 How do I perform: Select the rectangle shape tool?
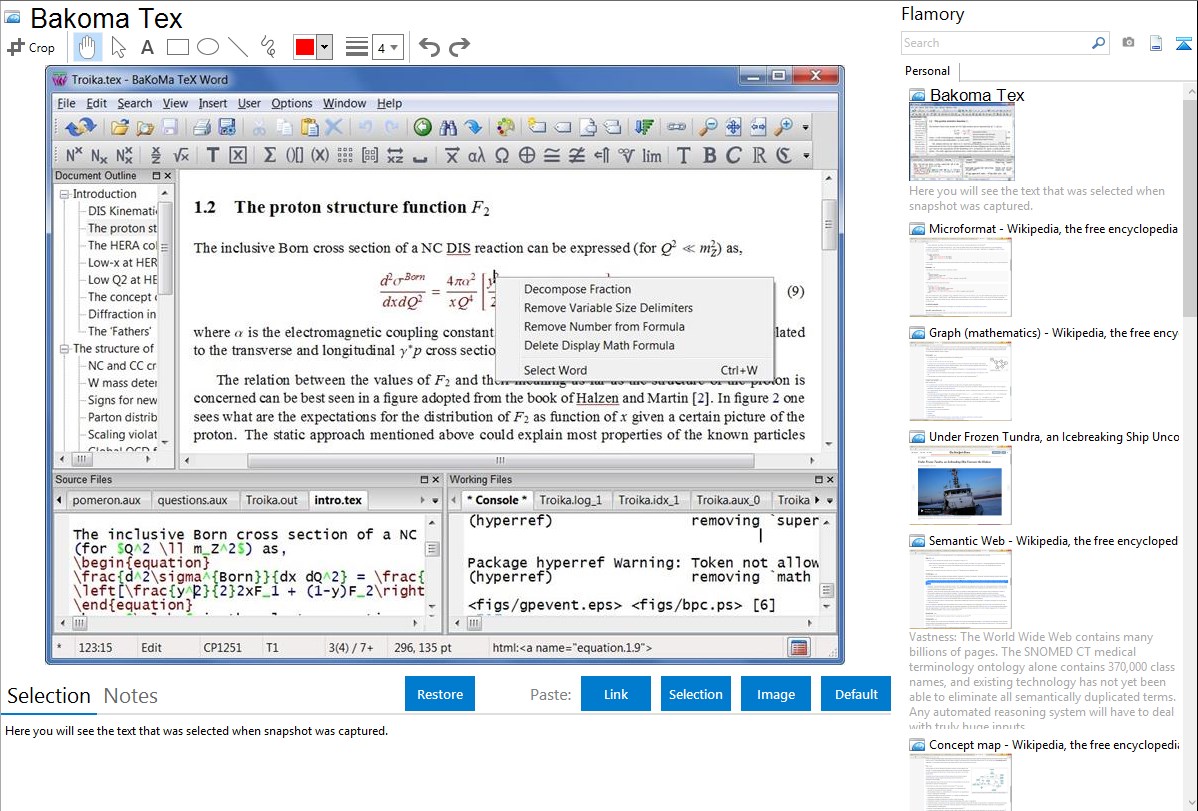[x=177, y=47]
